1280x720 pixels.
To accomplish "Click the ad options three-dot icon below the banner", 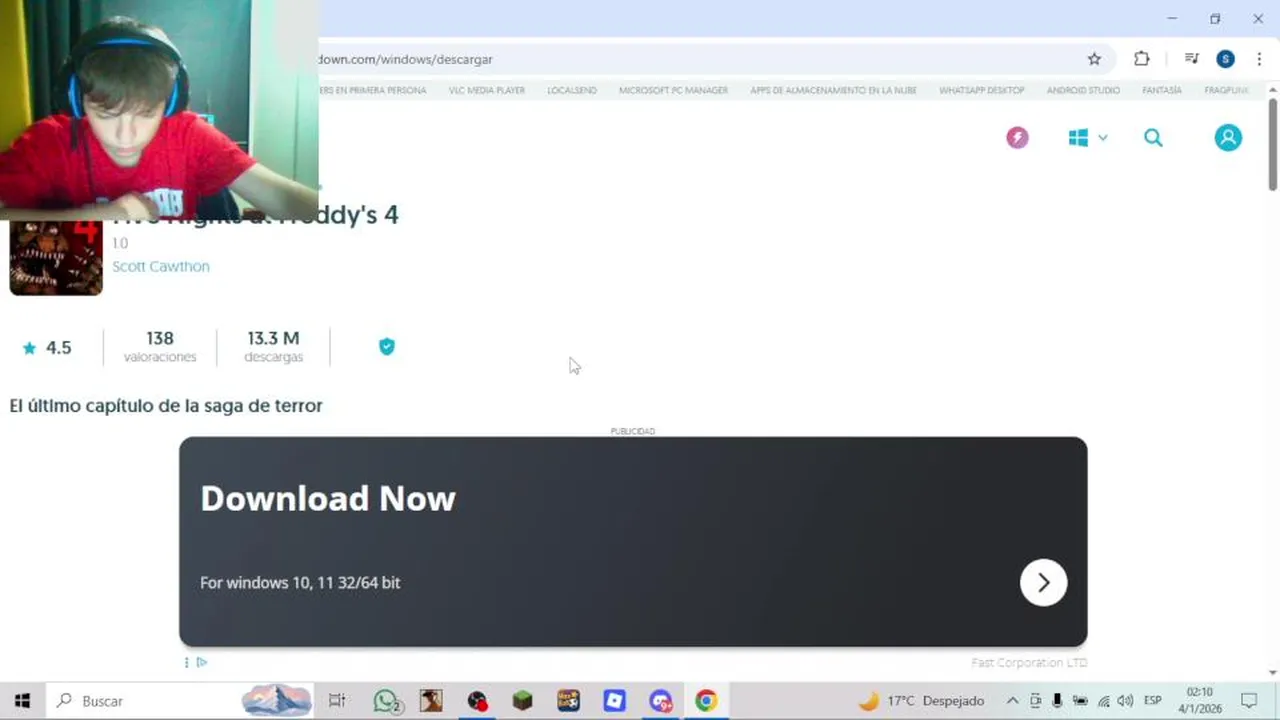I will (x=186, y=662).
